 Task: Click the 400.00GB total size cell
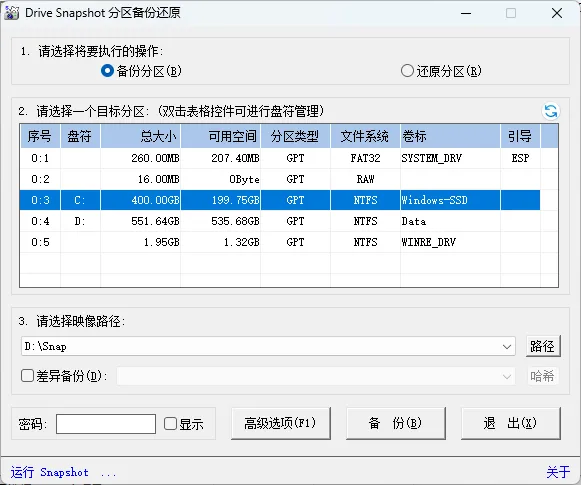pos(140,200)
